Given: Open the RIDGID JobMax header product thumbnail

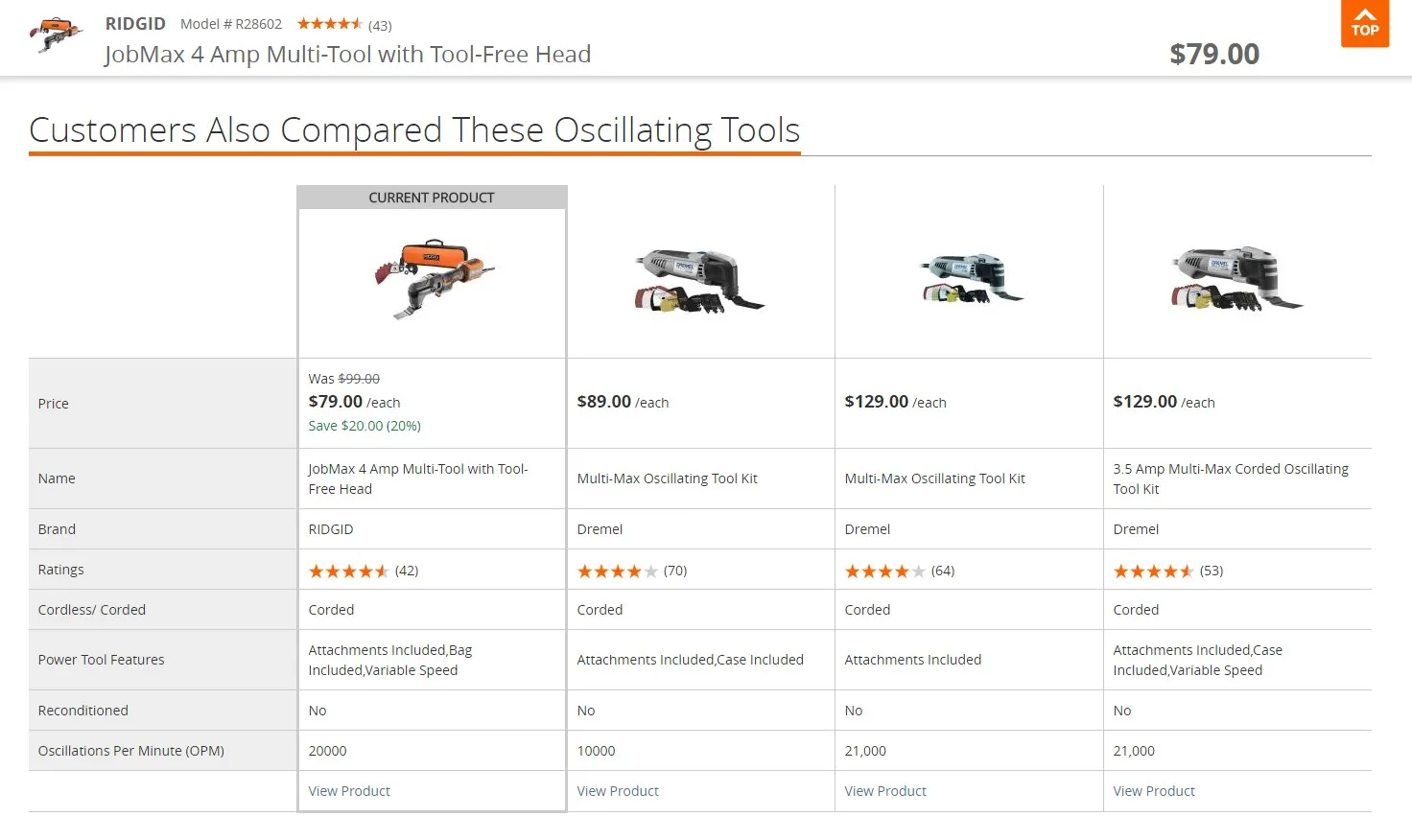Looking at the screenshot, I should 56,35.
